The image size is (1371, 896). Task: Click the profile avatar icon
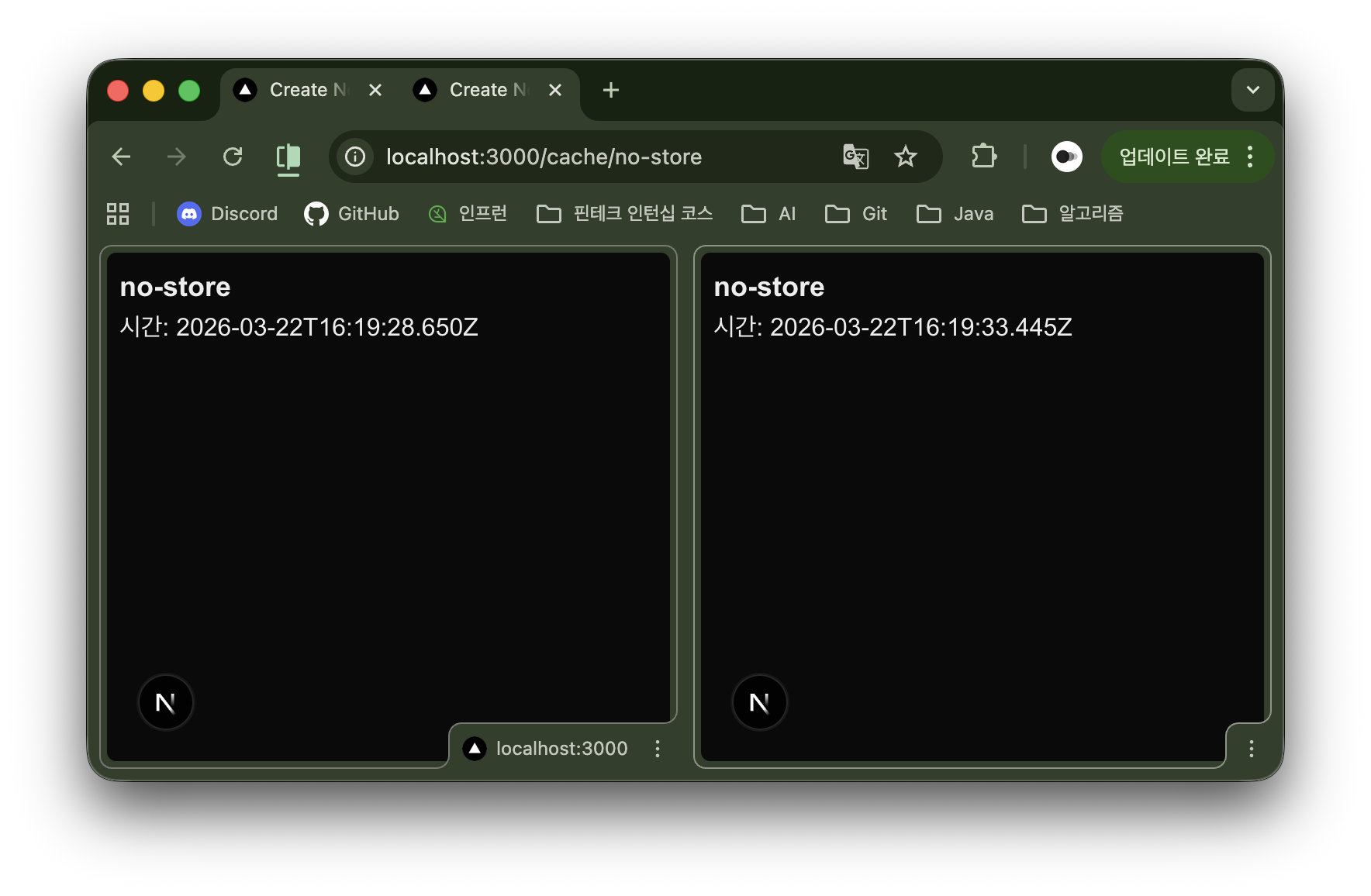[1066, 157]
